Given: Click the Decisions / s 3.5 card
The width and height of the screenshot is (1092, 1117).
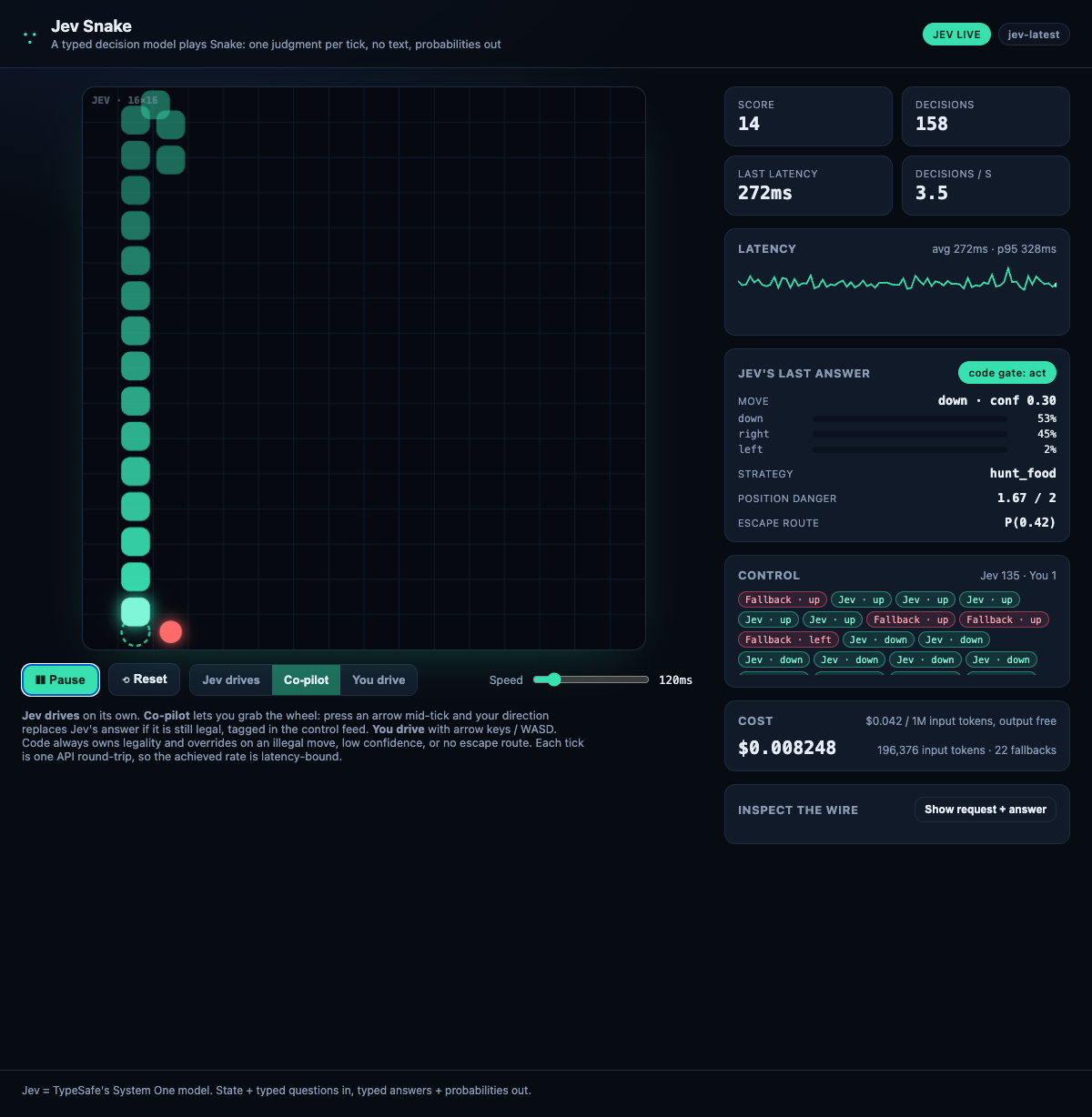Looking at the screenshot, I should 986,186.
